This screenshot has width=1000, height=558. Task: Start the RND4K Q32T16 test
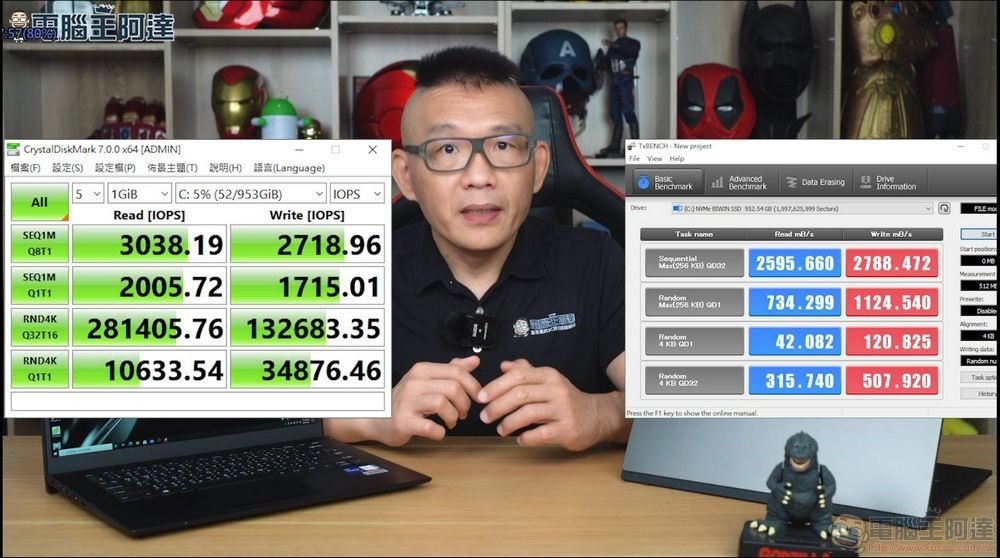point(39,327)
